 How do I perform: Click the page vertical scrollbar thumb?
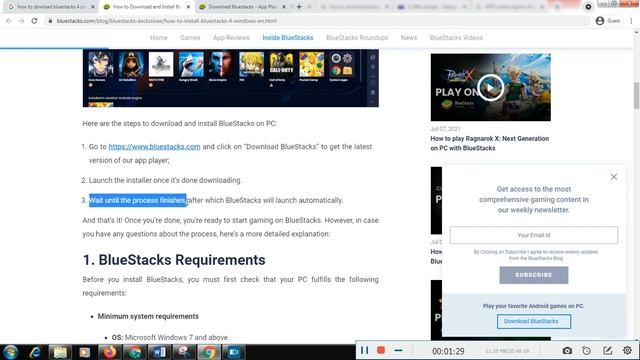pyautogui.click(x=636, y=95)
